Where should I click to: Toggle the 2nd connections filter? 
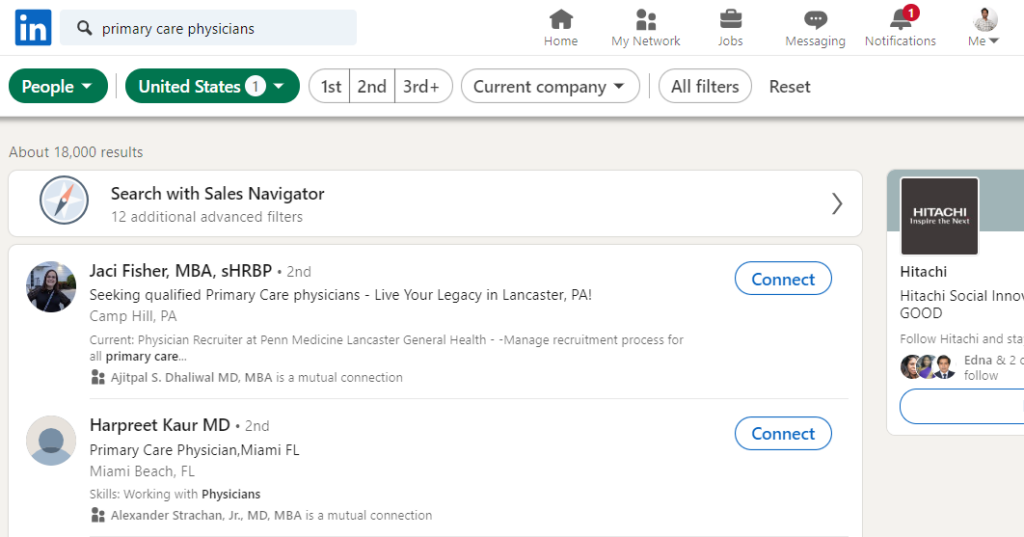[372, 87]
